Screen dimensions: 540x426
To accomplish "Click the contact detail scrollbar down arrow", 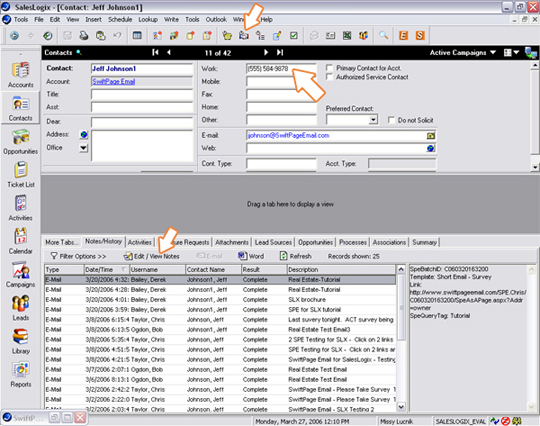I will (535, 167).
